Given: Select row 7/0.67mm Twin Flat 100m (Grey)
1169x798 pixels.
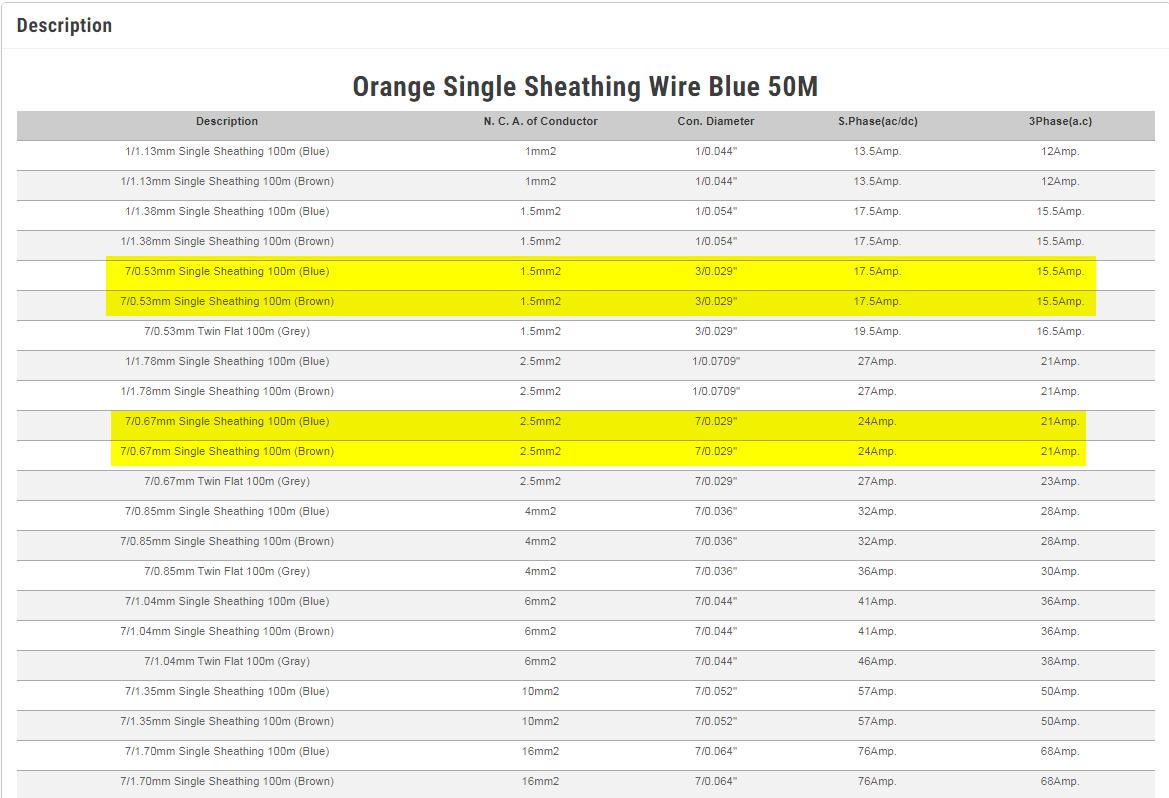Looking at the screenshot, I should [585, 486].
